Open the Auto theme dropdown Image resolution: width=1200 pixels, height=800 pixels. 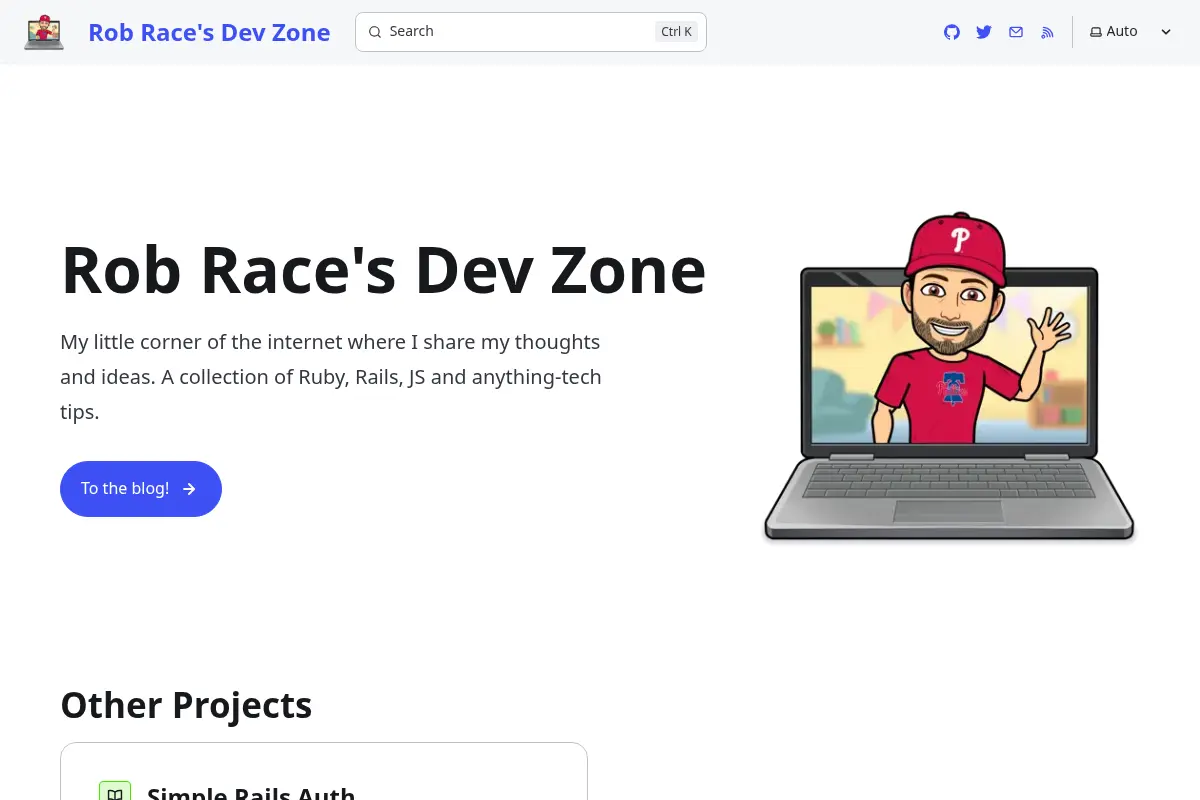pyautogui.click(x=1131, y=32)
